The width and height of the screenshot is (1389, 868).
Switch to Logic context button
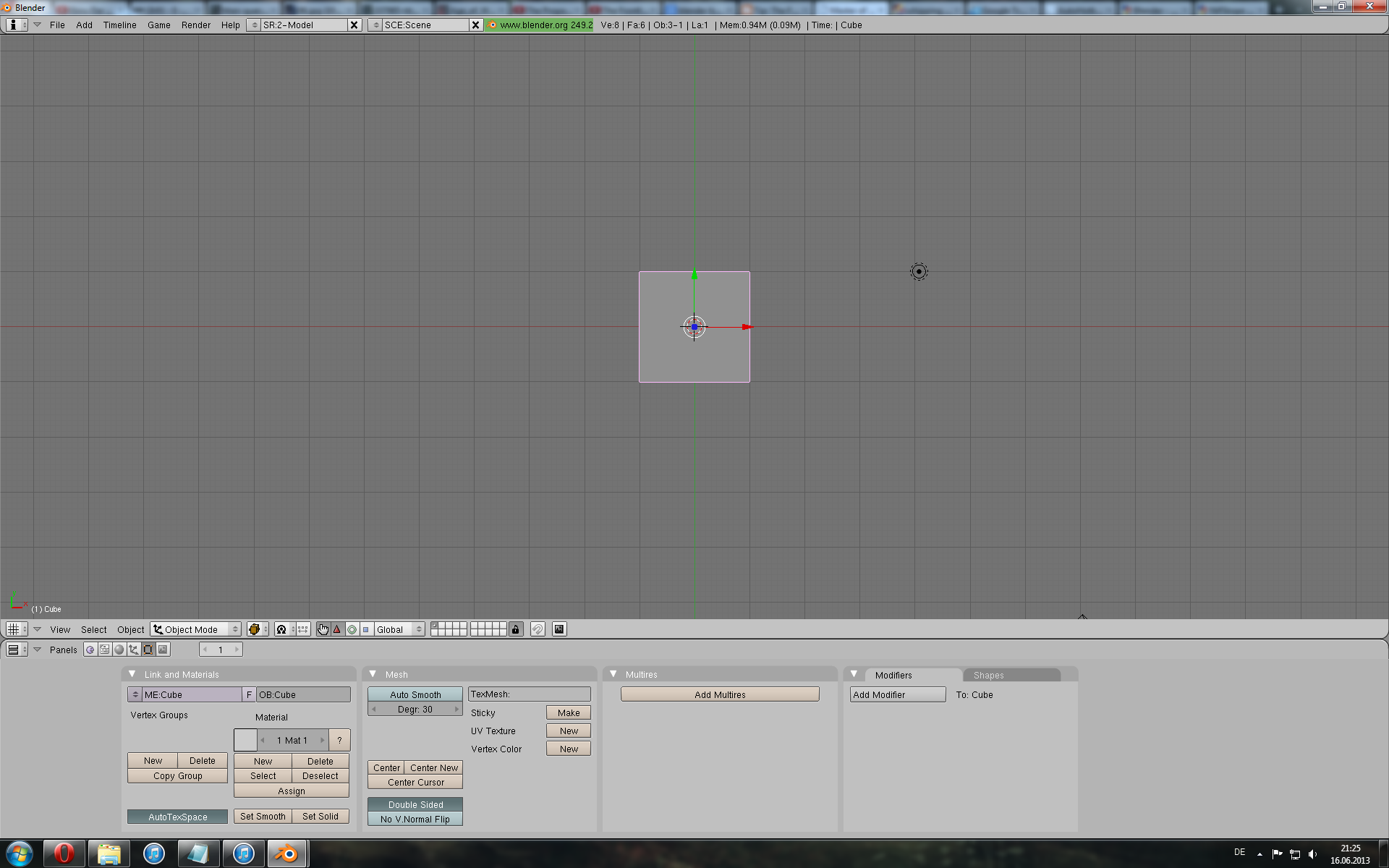(90, 650)
